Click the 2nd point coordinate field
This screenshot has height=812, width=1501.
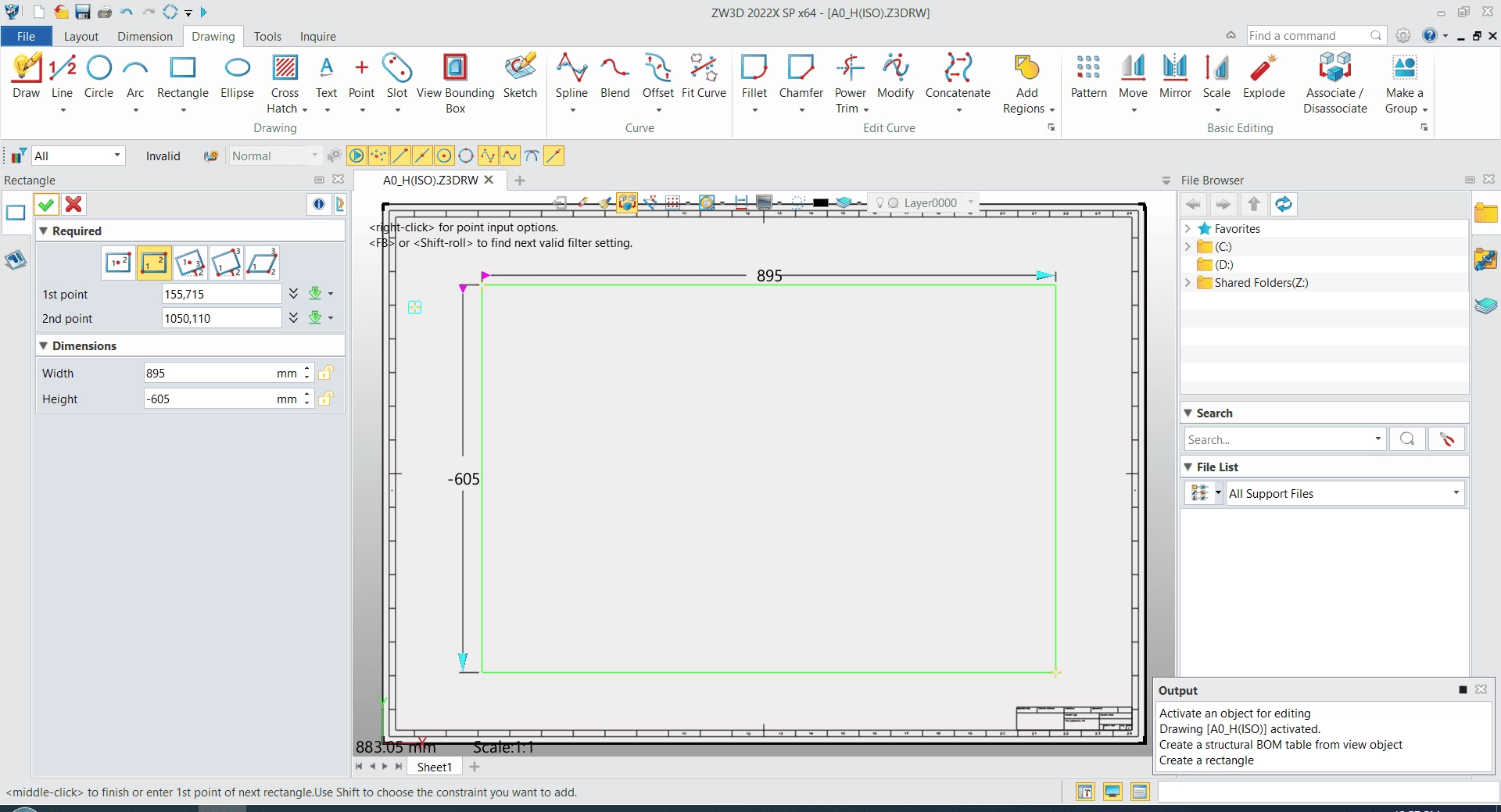[221, 318]
